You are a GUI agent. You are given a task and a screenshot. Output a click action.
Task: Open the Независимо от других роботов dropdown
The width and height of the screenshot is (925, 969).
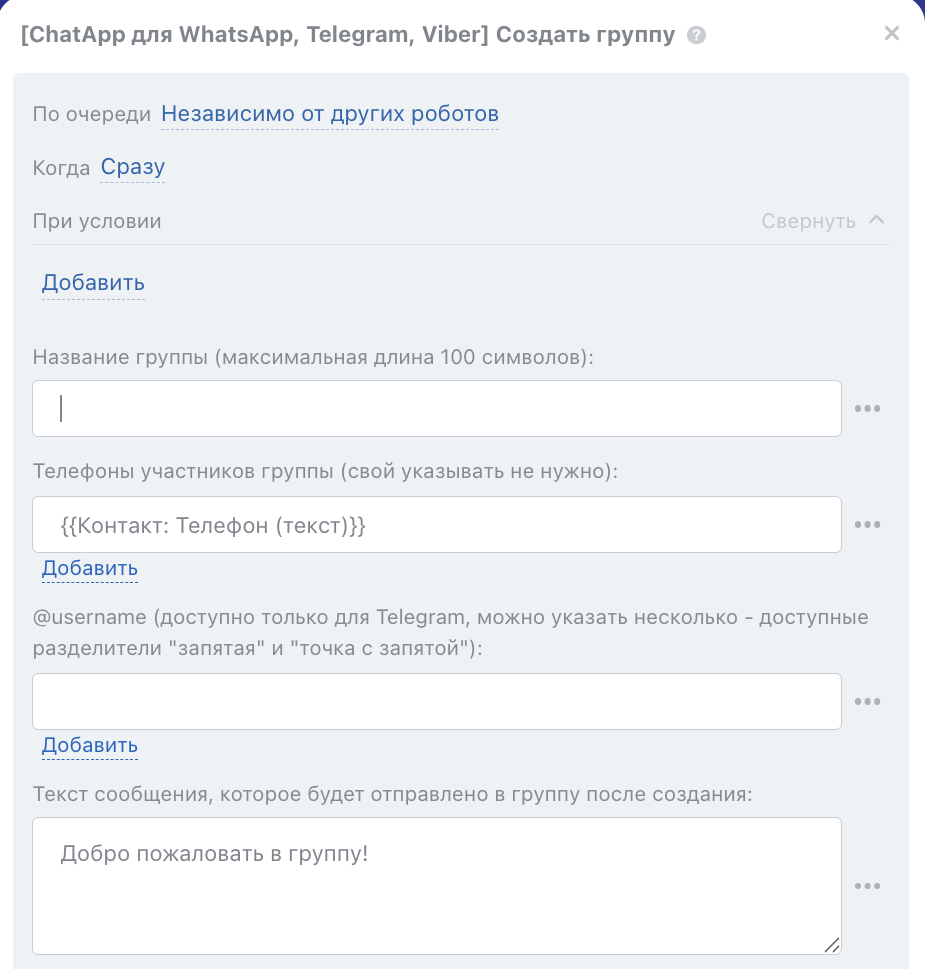[x=330, y=114]
